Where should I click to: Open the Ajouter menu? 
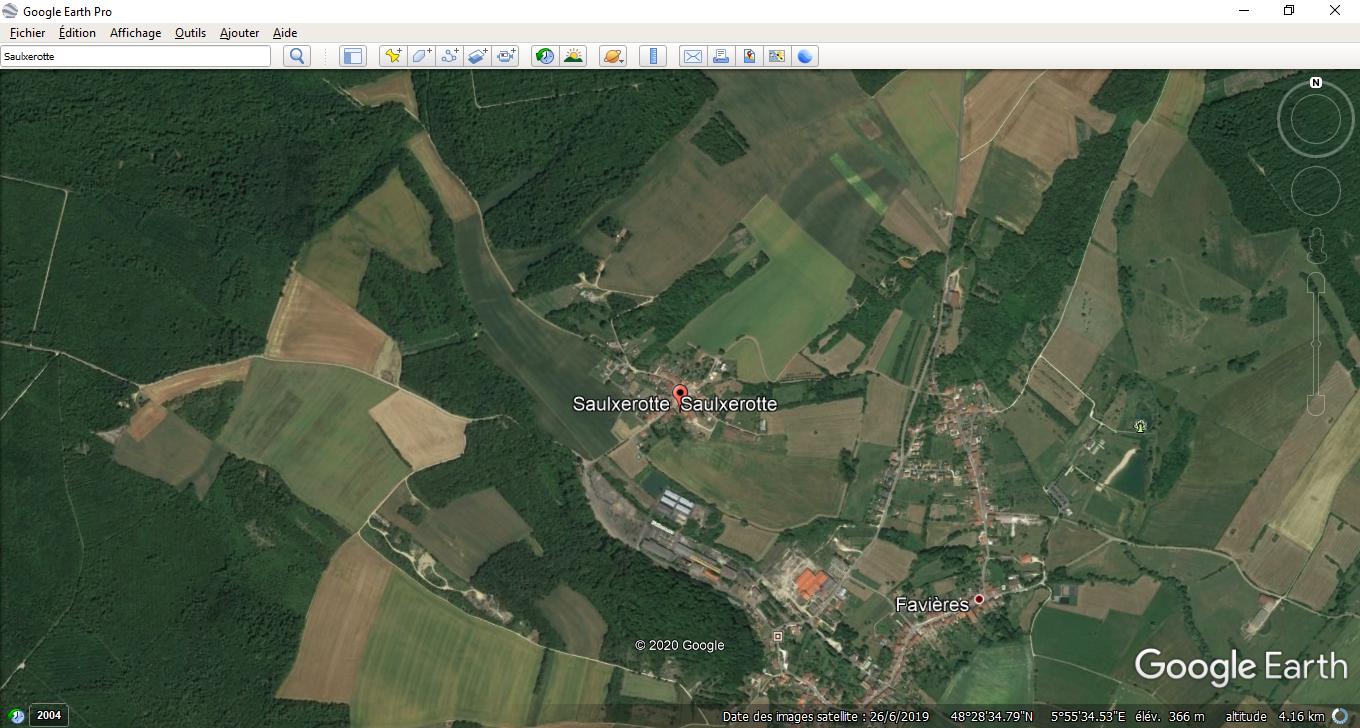point(239,33)
